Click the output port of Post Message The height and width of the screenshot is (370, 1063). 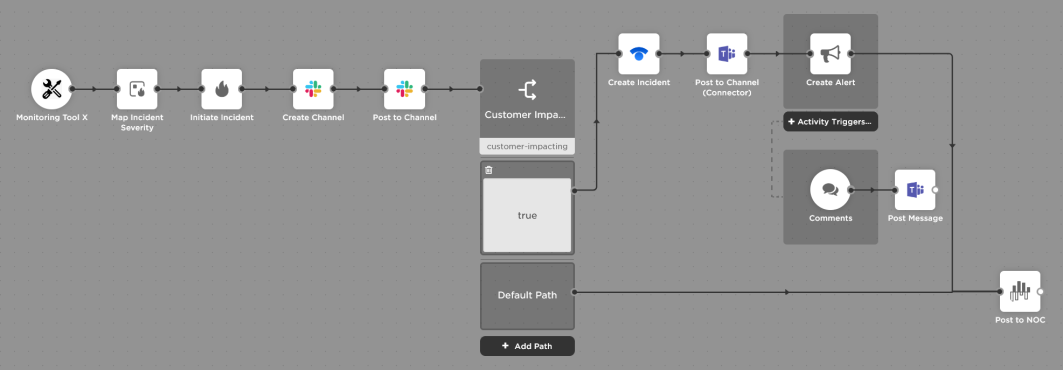tap(936, 190)
